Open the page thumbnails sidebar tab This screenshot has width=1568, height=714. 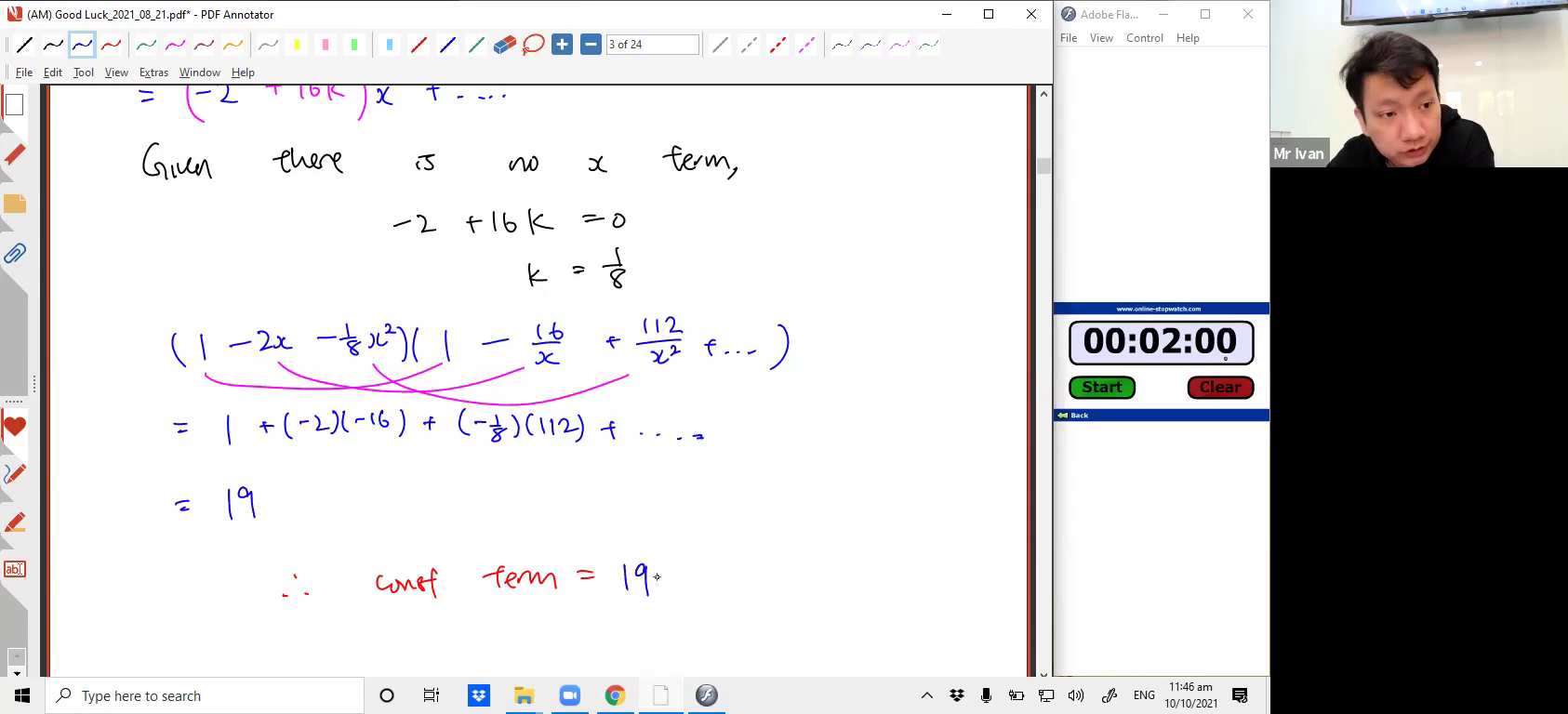14,104
